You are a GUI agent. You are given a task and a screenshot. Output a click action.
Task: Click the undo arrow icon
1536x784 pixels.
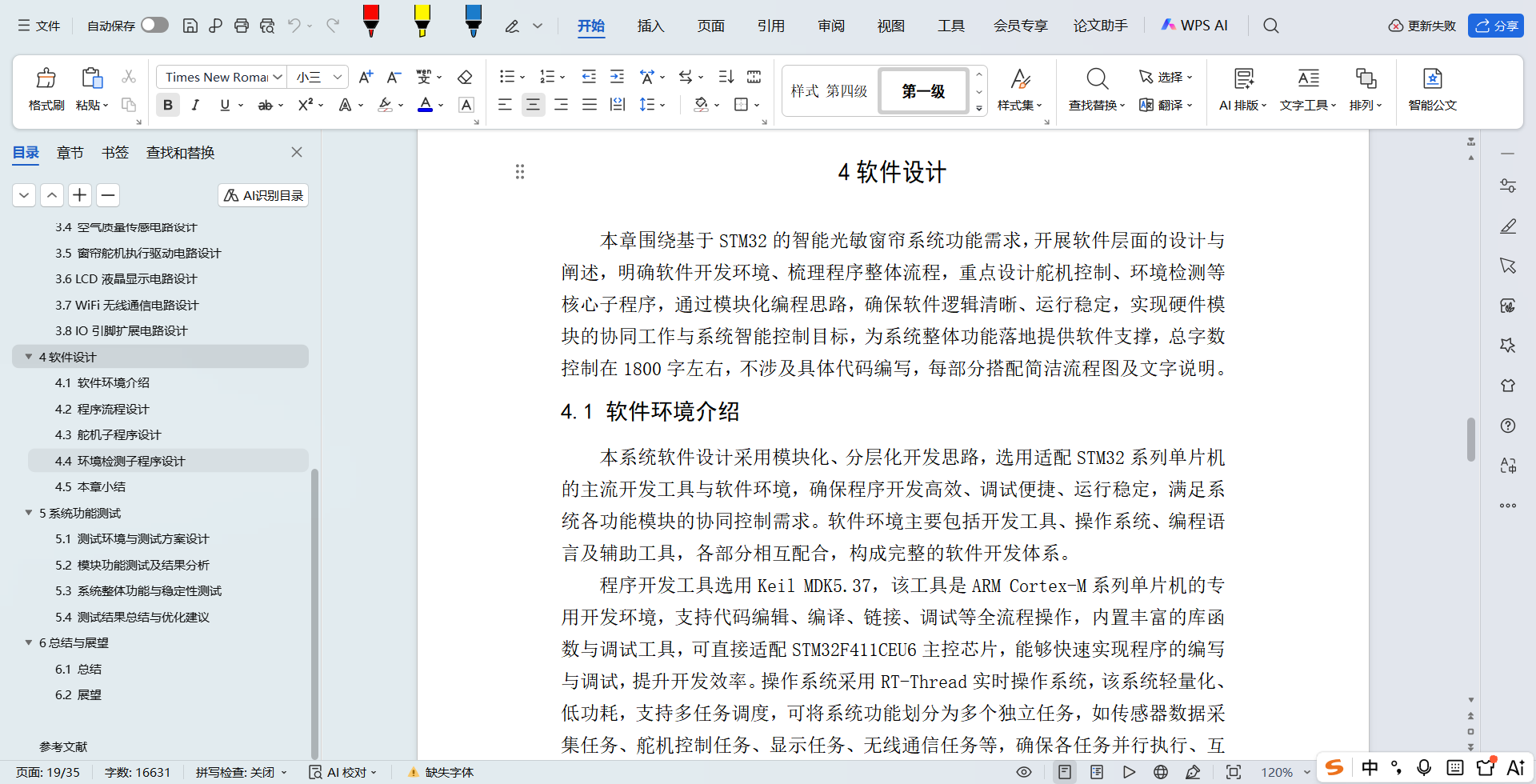294,26
